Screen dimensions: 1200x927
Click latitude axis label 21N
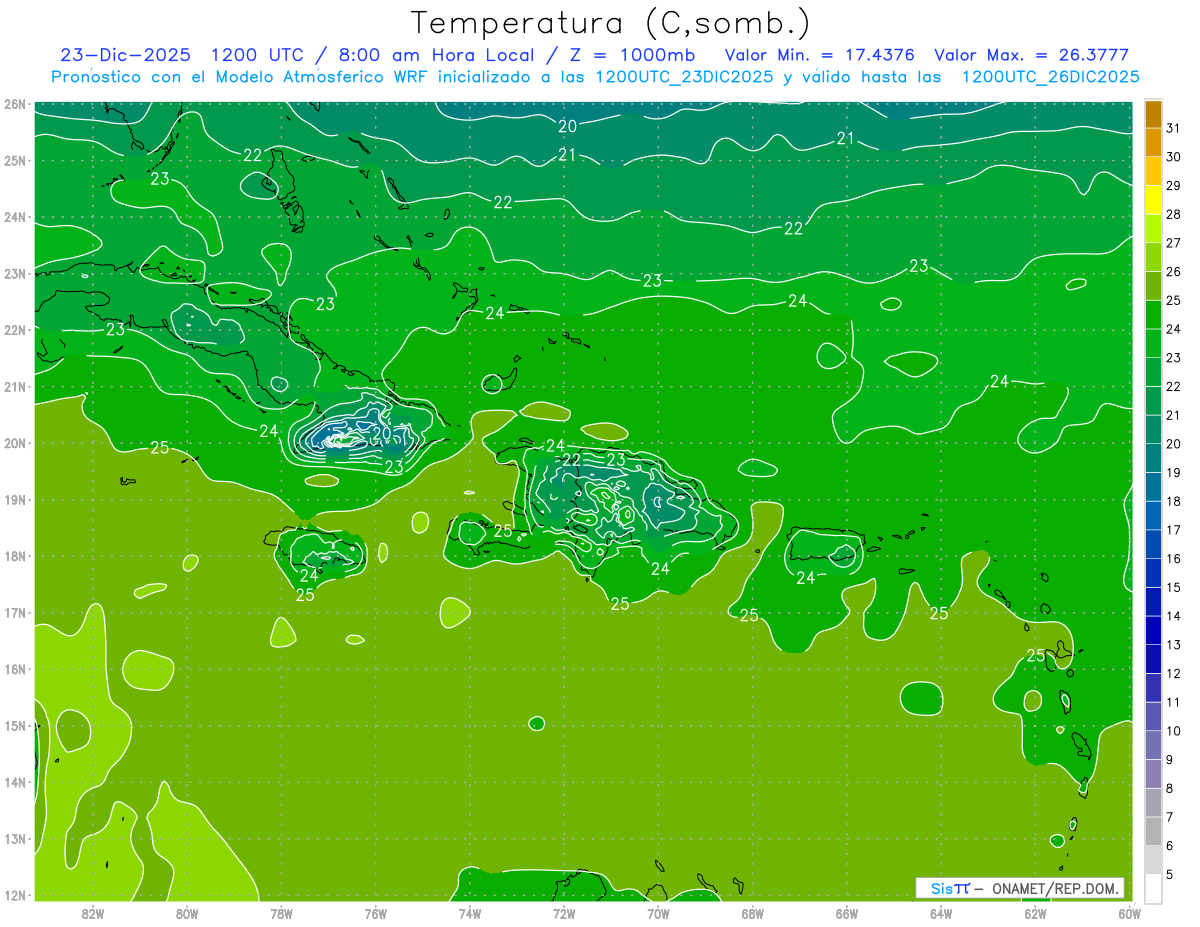coord(14,386)
